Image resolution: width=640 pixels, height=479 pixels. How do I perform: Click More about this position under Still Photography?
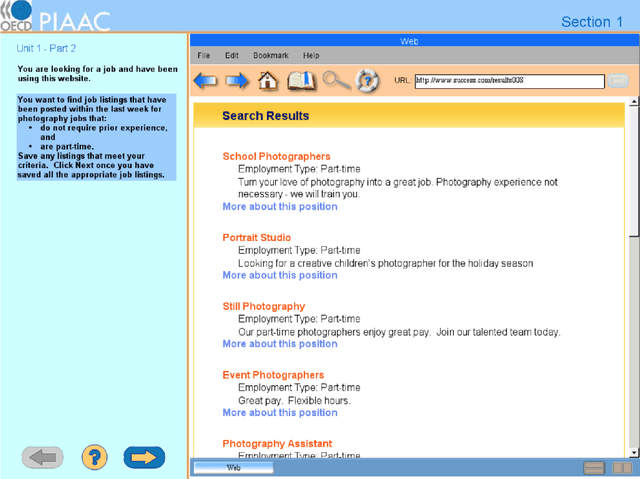click(x=280, y=344)
